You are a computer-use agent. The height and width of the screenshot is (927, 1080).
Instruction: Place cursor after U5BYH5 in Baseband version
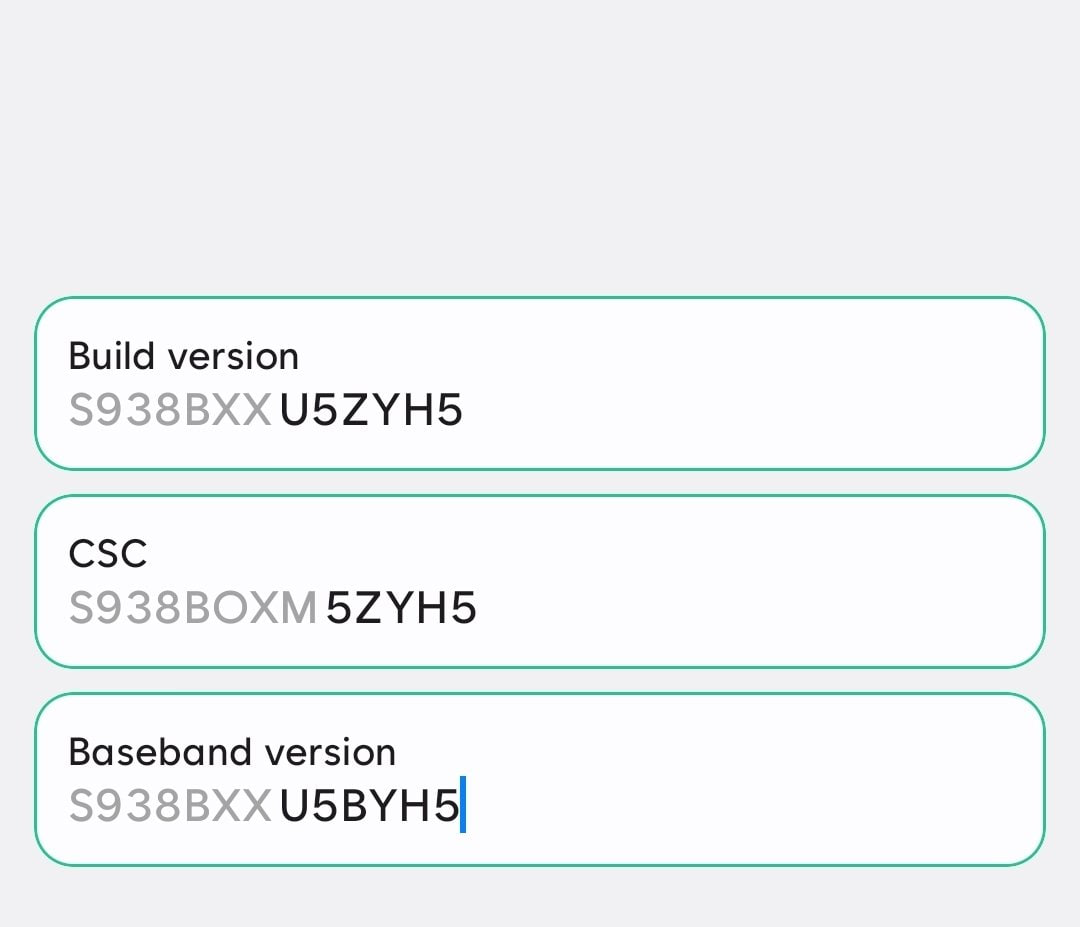click(465, 805)
